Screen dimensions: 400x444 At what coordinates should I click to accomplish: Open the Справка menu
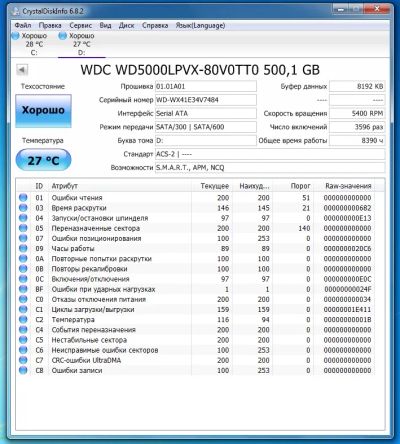point(155,26)
